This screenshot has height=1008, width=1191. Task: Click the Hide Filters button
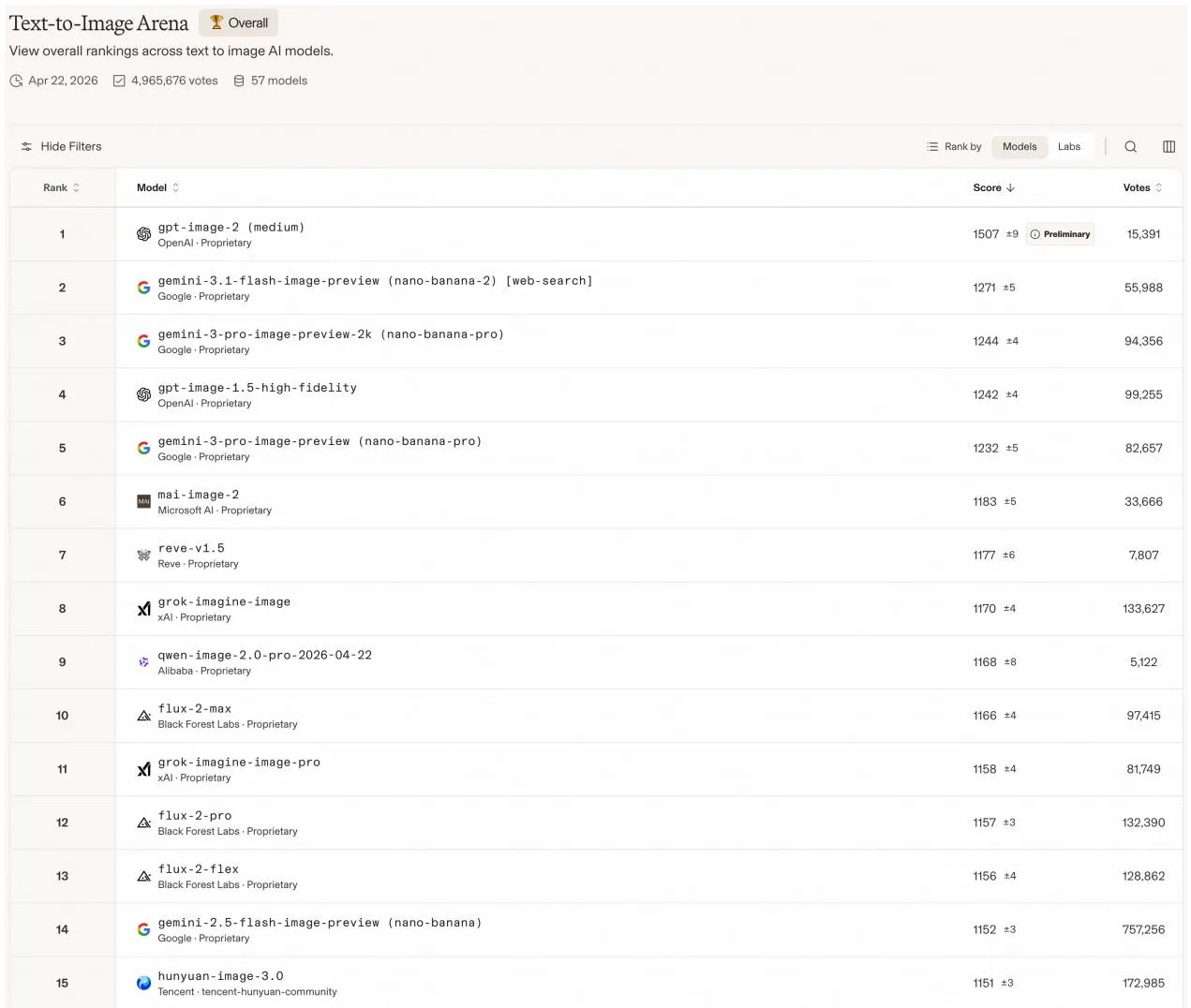coord(61,146)
